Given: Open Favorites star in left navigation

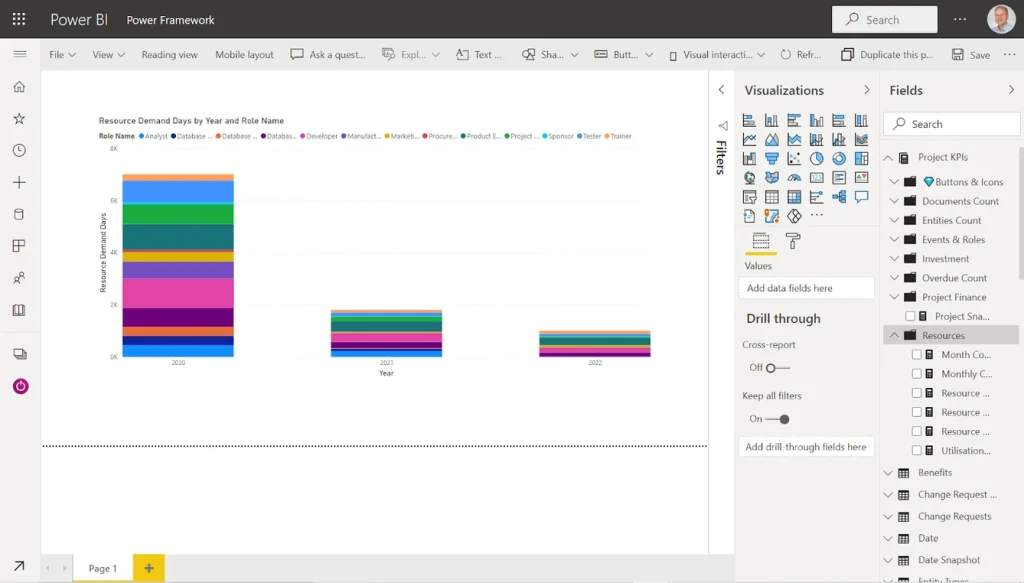Looking at the screenshot, I should point(19,119).
